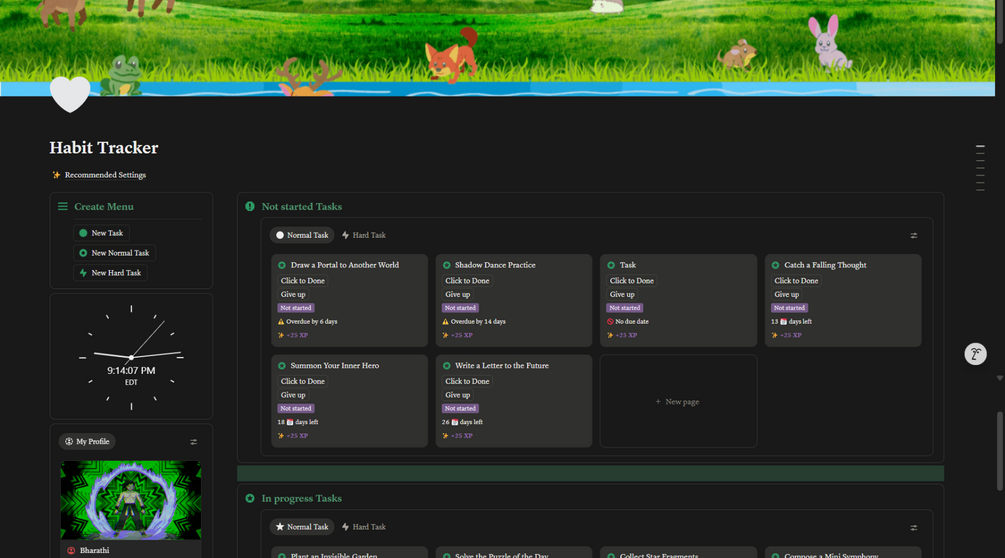Click to Done on Write a Letter to the Future

[467, 381]
